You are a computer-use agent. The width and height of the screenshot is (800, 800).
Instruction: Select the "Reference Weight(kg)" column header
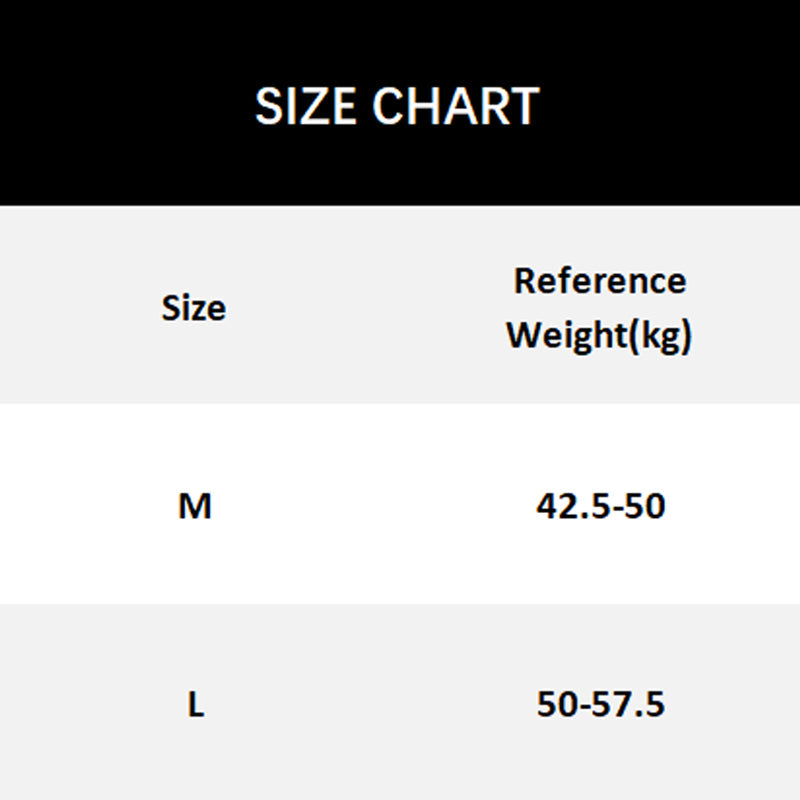pos(599,308)
